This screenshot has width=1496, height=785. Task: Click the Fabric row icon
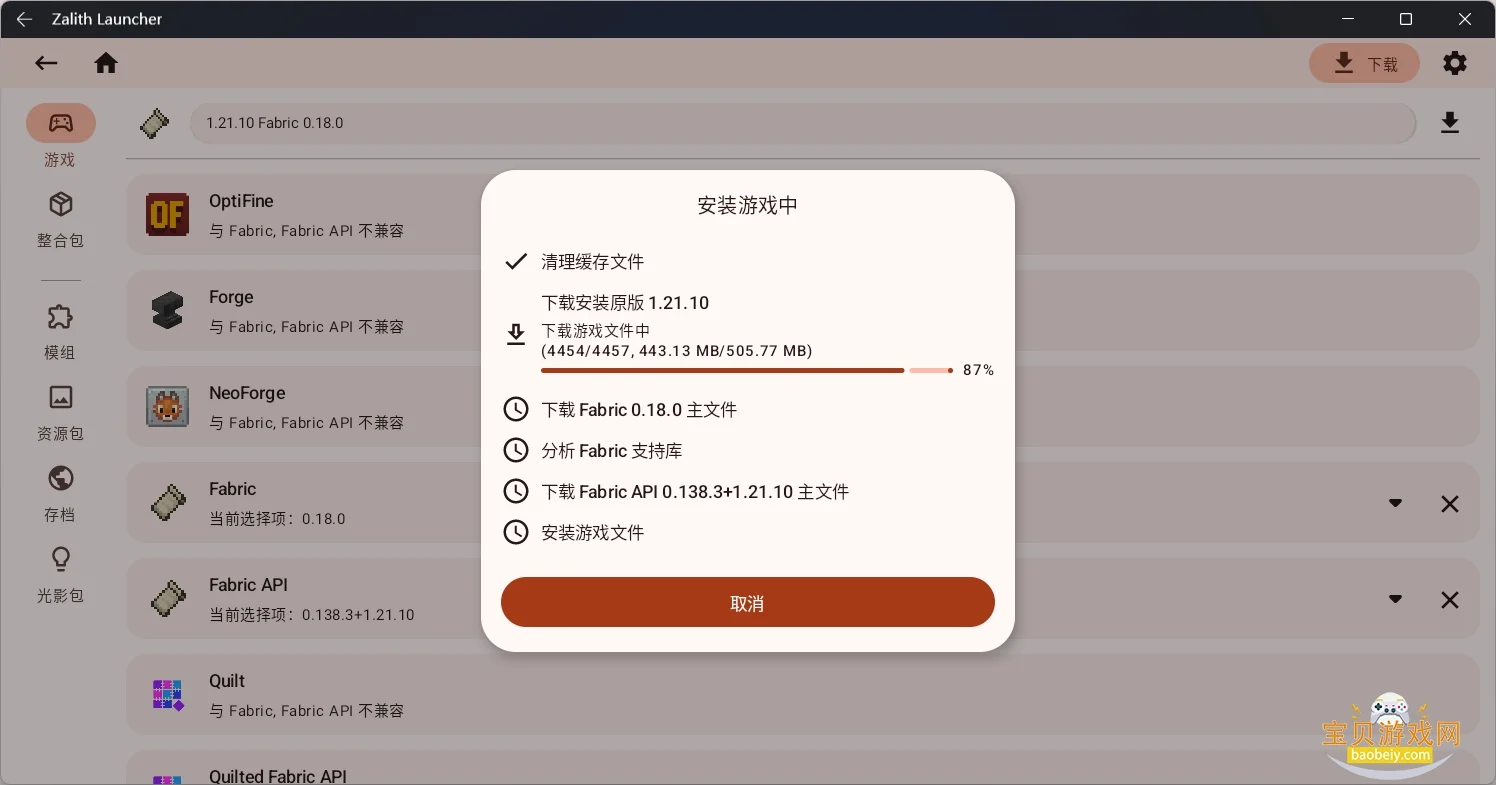point(167,503)
